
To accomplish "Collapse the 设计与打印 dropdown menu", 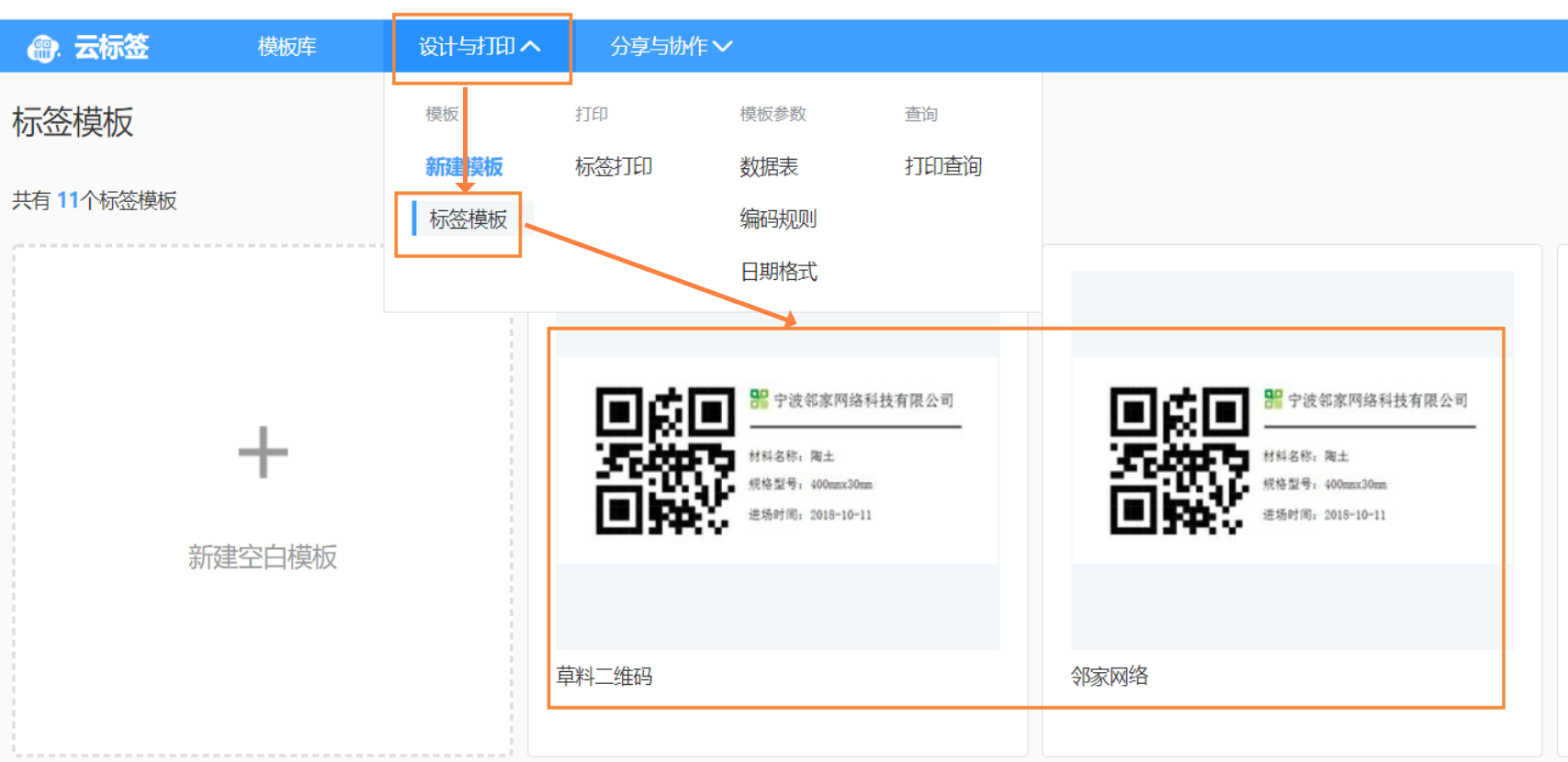I will [x=479, y=46].
